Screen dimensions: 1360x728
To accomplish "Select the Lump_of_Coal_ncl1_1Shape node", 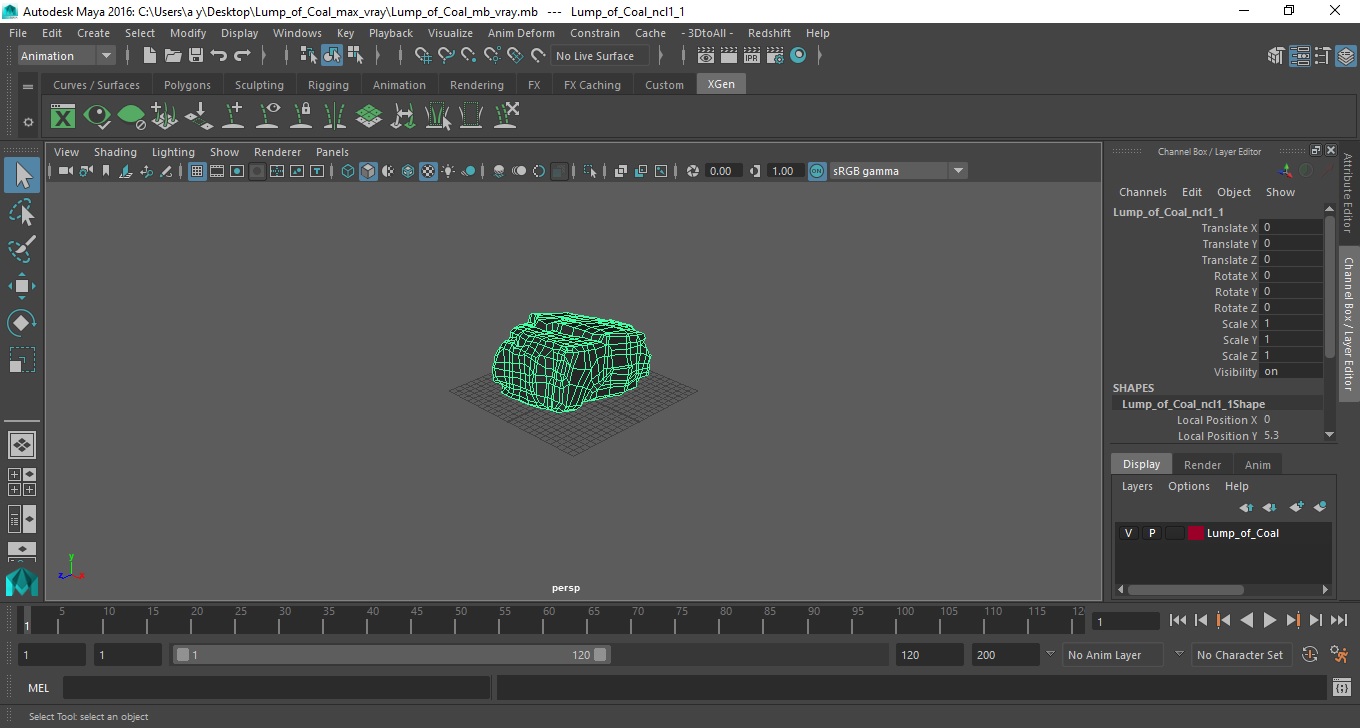I will (x=1193, y=404).
